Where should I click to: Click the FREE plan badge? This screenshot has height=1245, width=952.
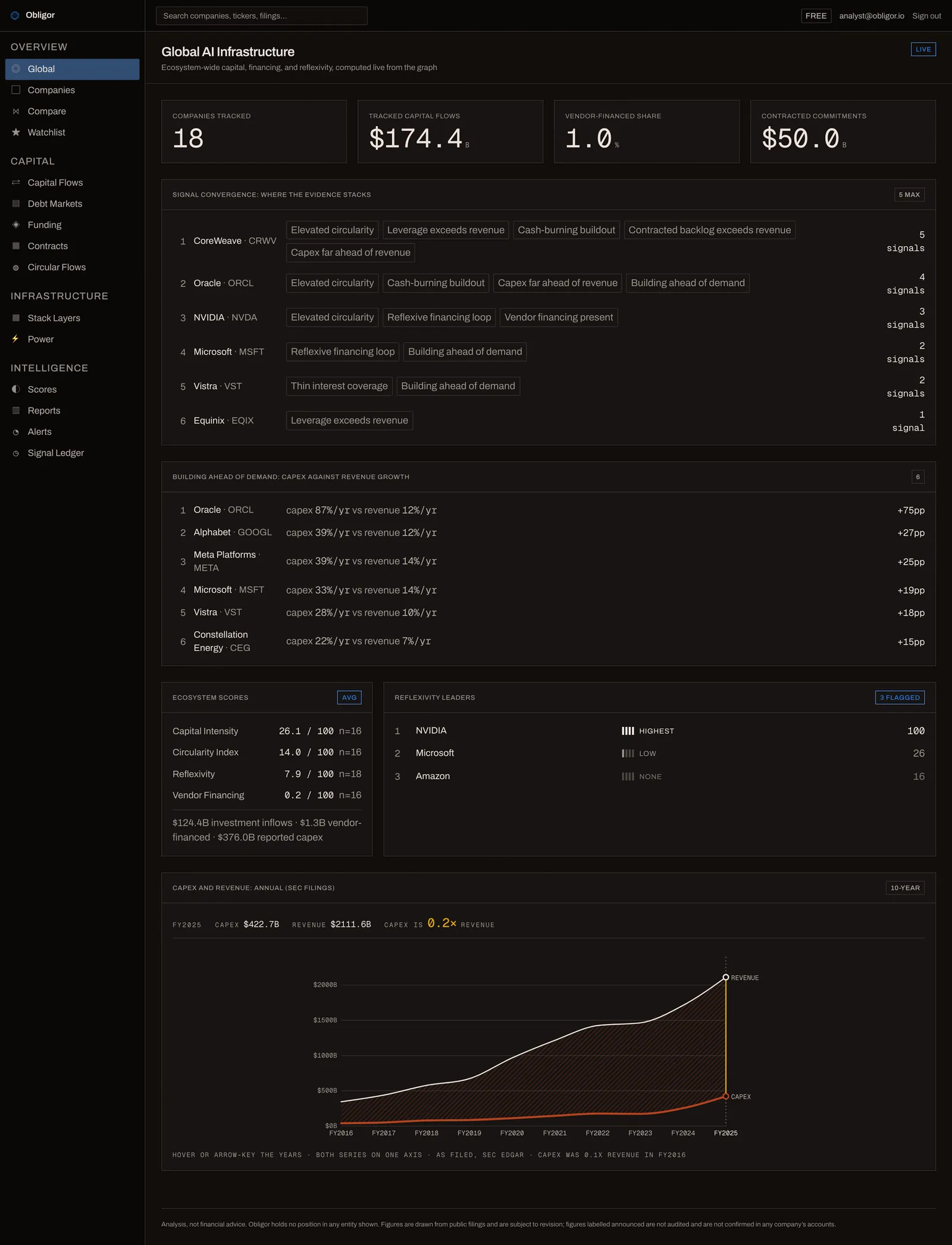point(816,16)
